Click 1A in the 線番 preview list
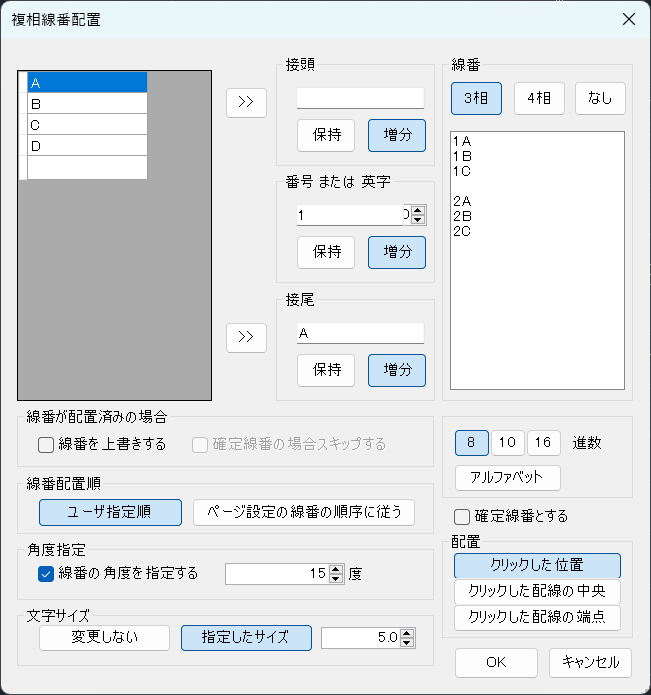Screen dimensions: 651x695 (462, 141)
